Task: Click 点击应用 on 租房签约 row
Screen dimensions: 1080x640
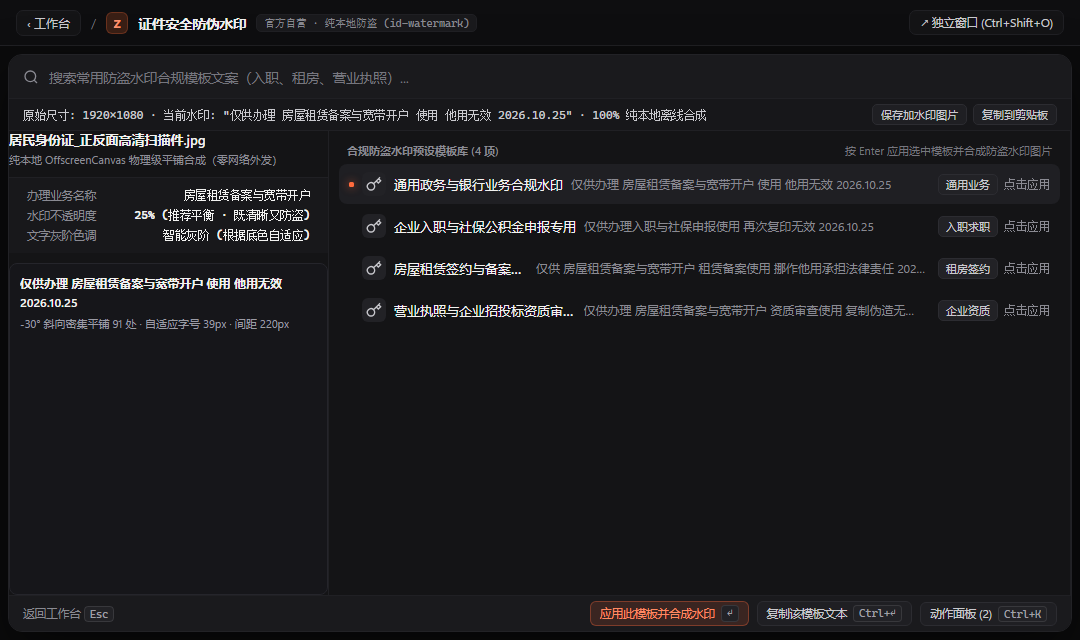Action: (1026, 269)
